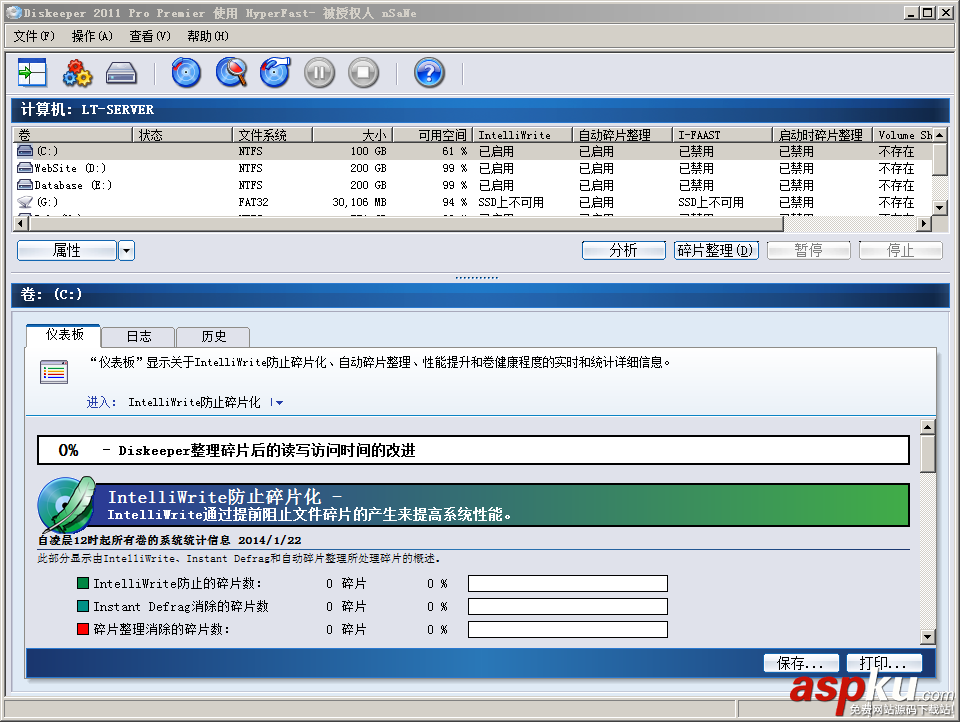Click the 打印... button
Image resolution: width=960 pixels, height=722 pixels.
[x=883, y=663]
